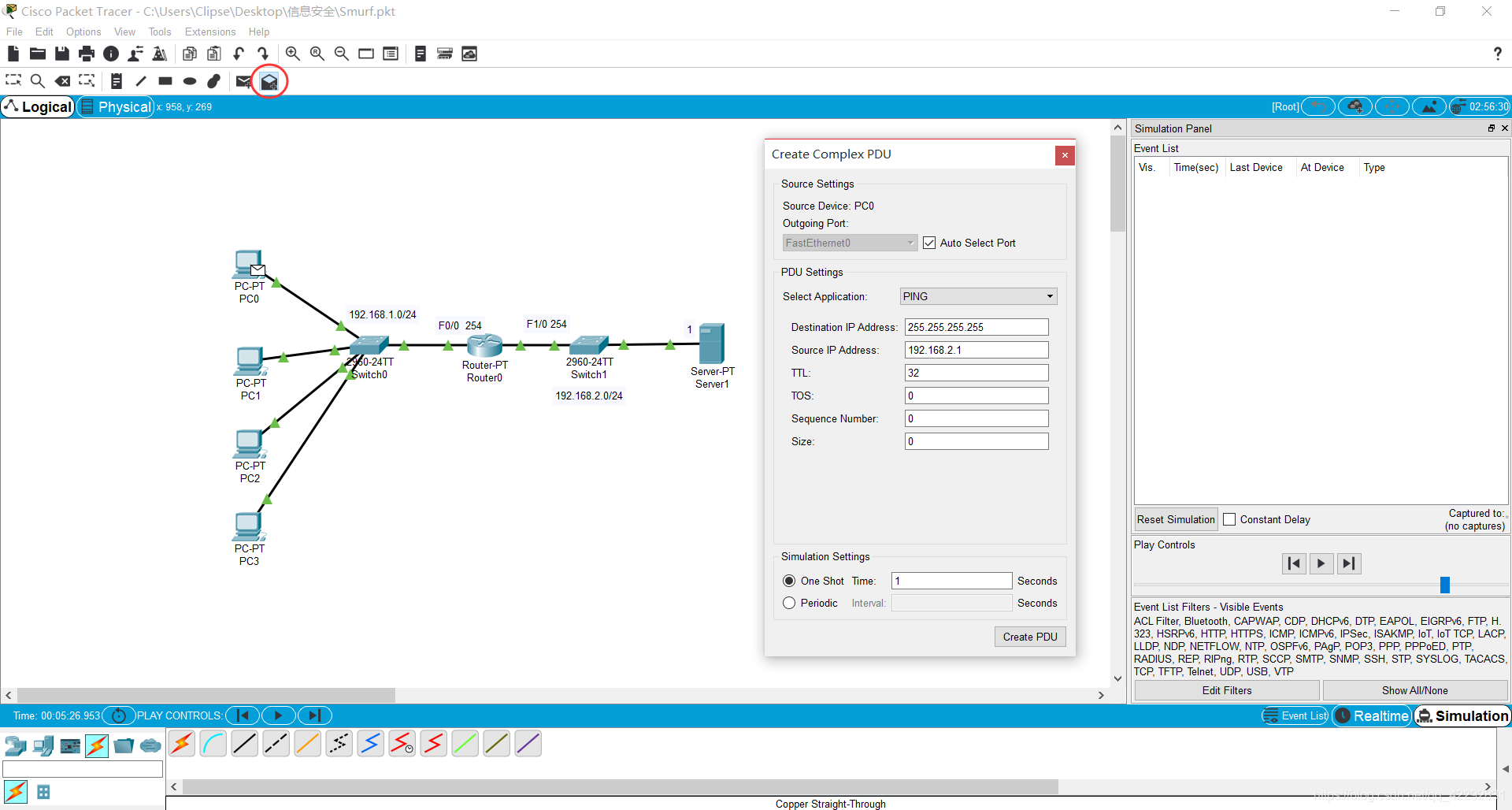Click the Power Cycle Devices button in bottom bar
Viewport: 1512px width, 810px height.
119,715
